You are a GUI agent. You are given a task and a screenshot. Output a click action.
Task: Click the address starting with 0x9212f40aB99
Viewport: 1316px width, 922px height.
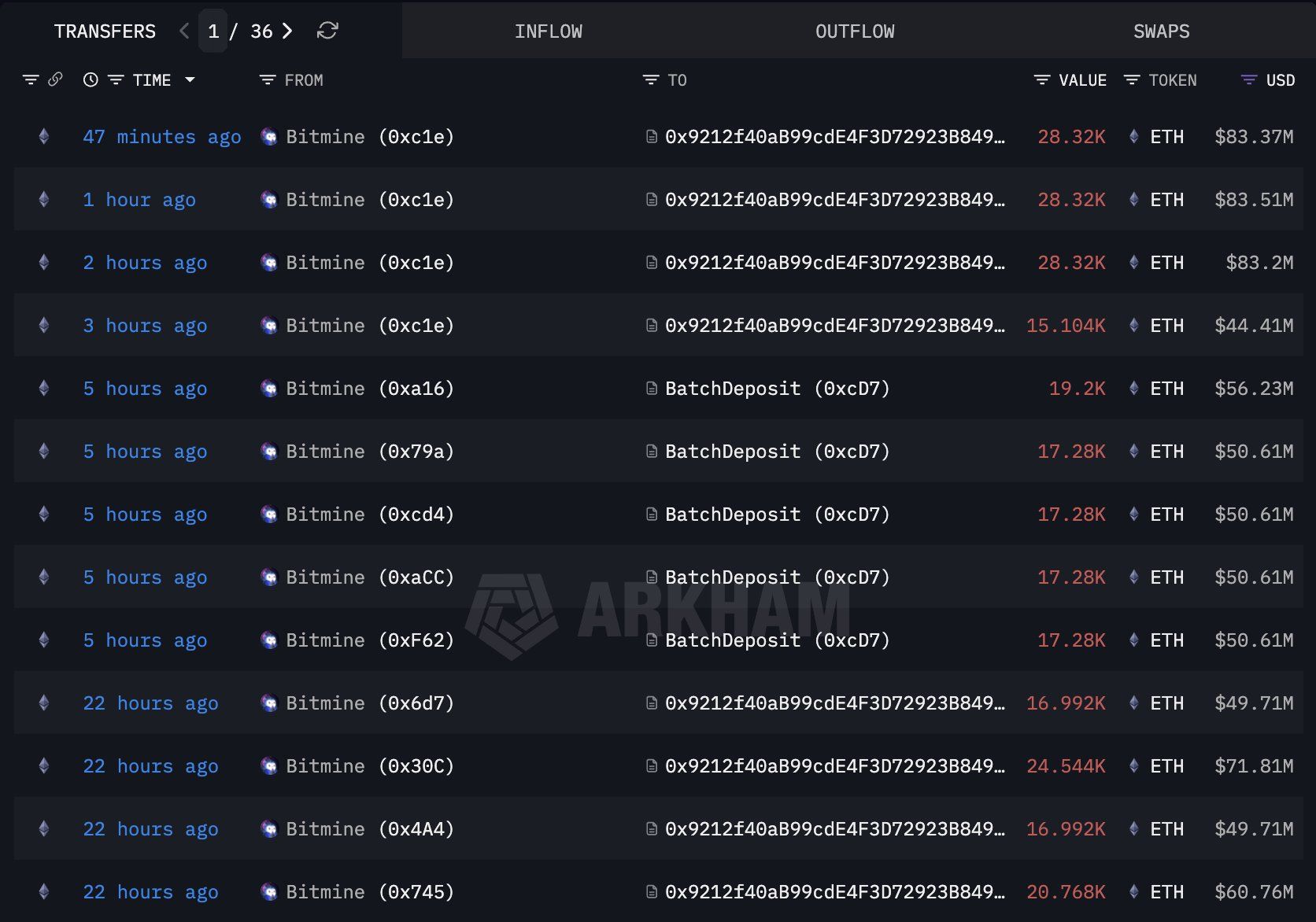tap(834, 136)
